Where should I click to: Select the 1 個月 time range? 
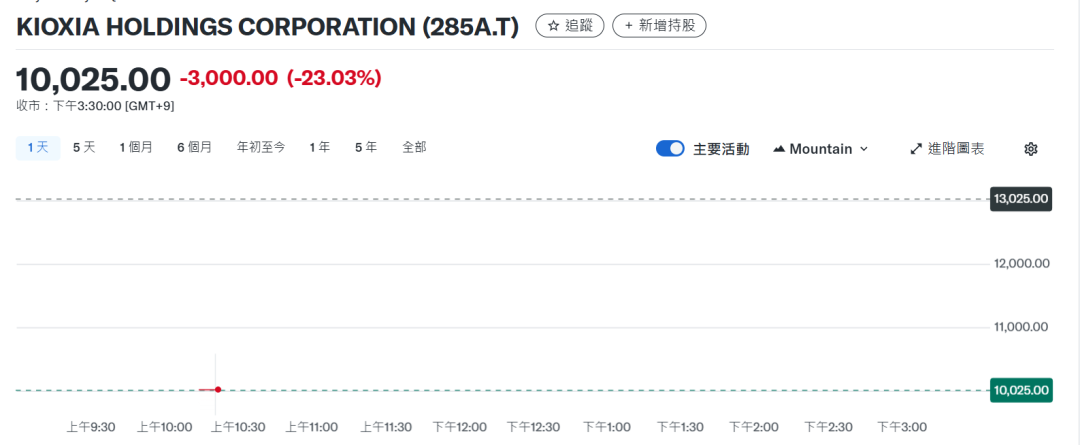(136, 148)
